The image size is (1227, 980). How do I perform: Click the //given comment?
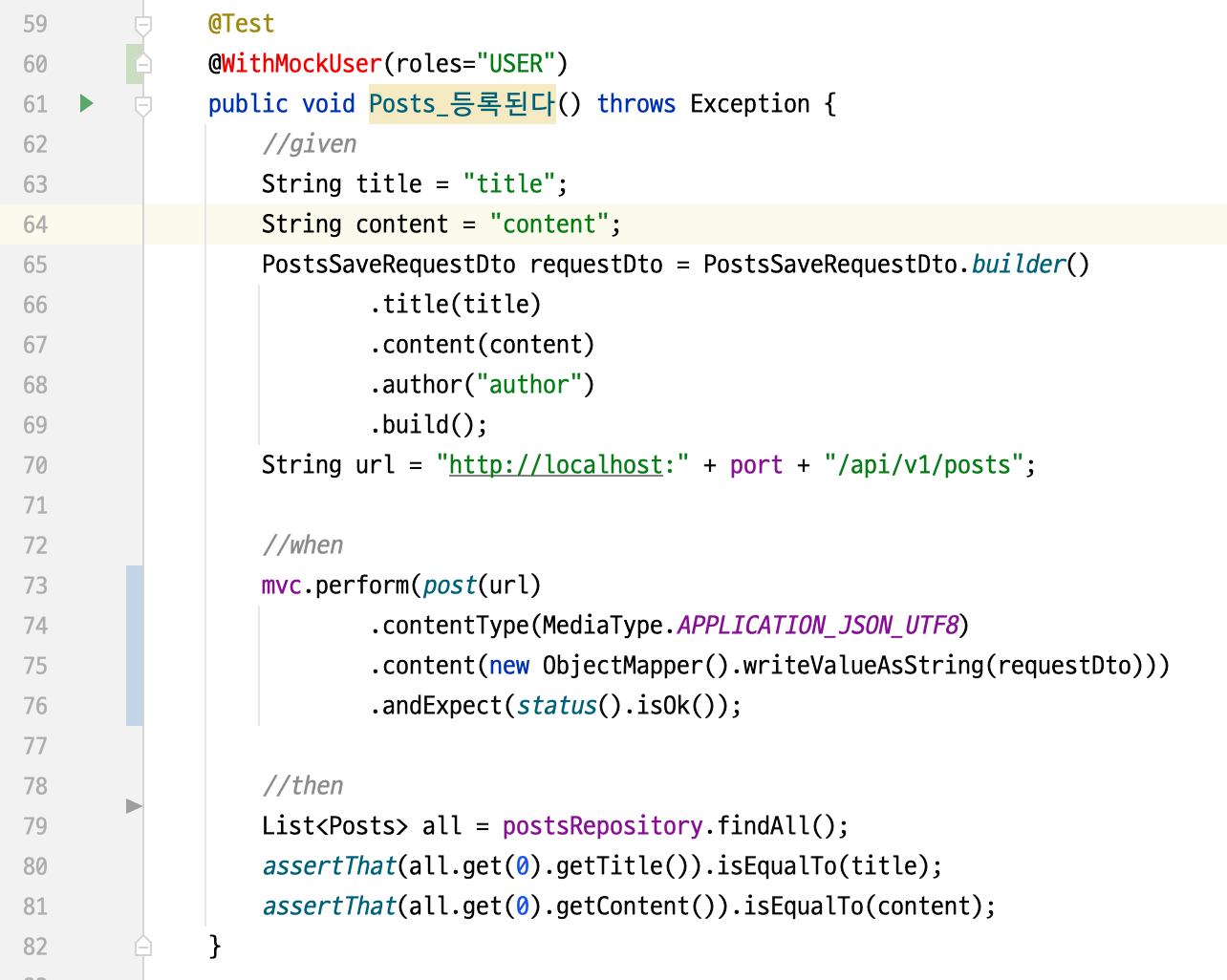309,144
